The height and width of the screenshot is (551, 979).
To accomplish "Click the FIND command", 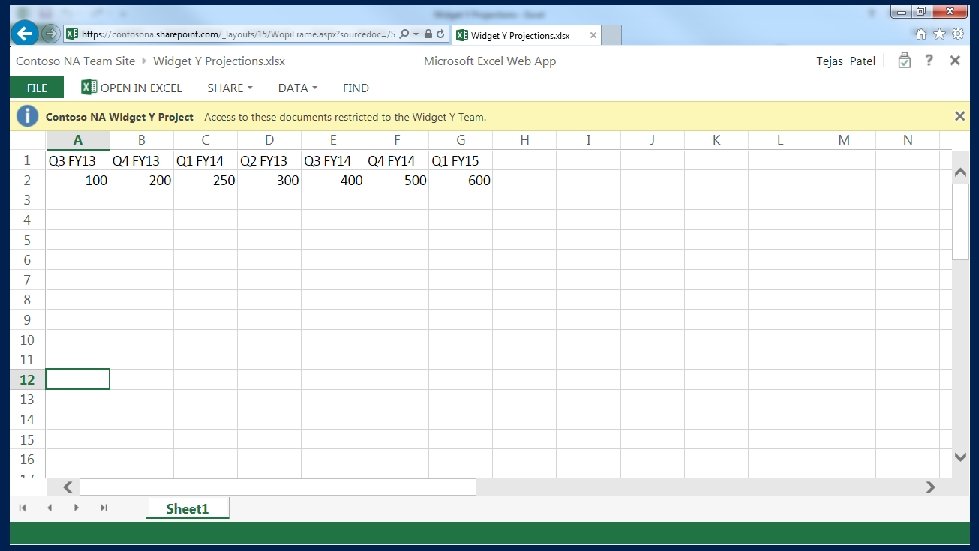I will click(355, 88).
